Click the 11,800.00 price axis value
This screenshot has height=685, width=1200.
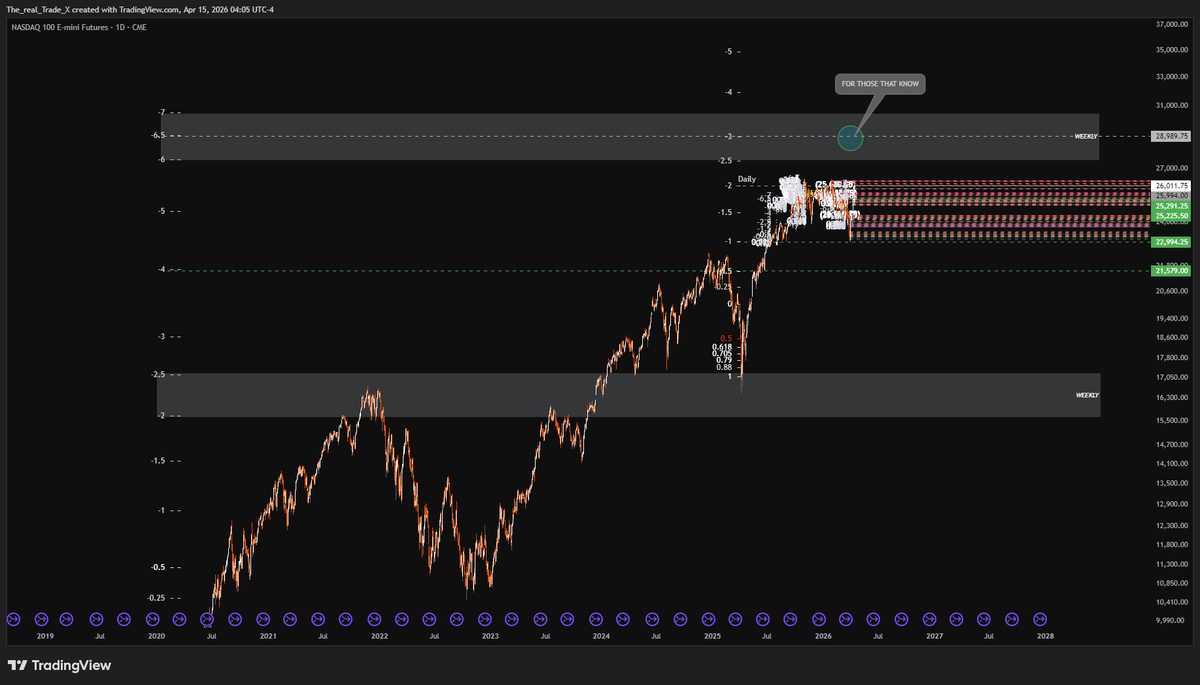tap(1171, 544)
